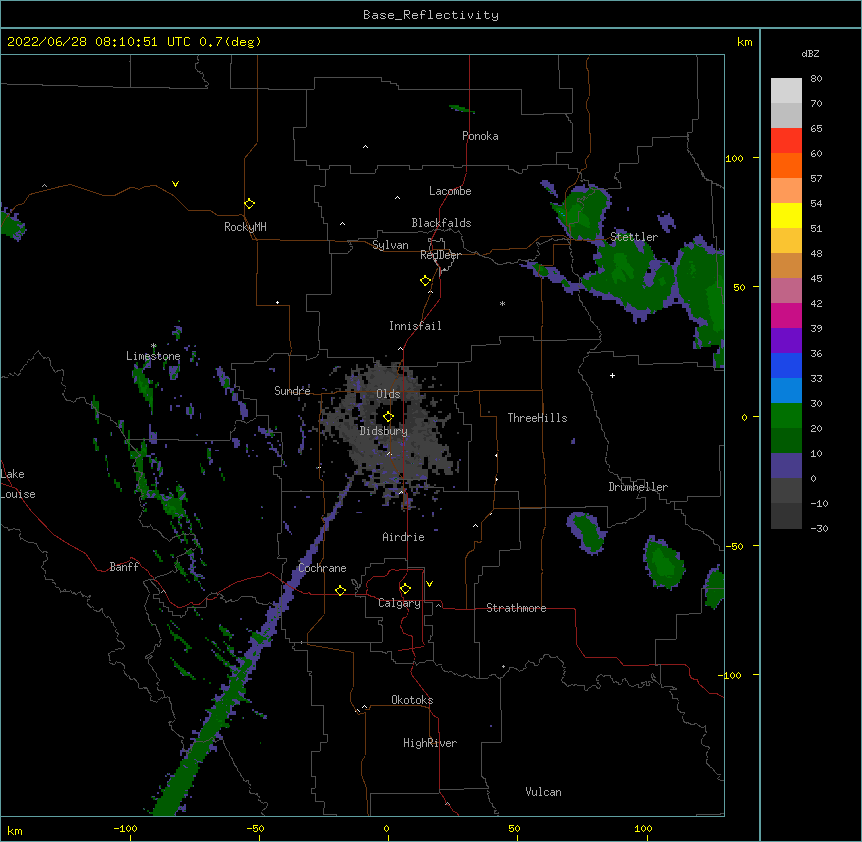Viewport: 862px width, 842px height.
Task: Click the Calgary city label
Action: 399,603
